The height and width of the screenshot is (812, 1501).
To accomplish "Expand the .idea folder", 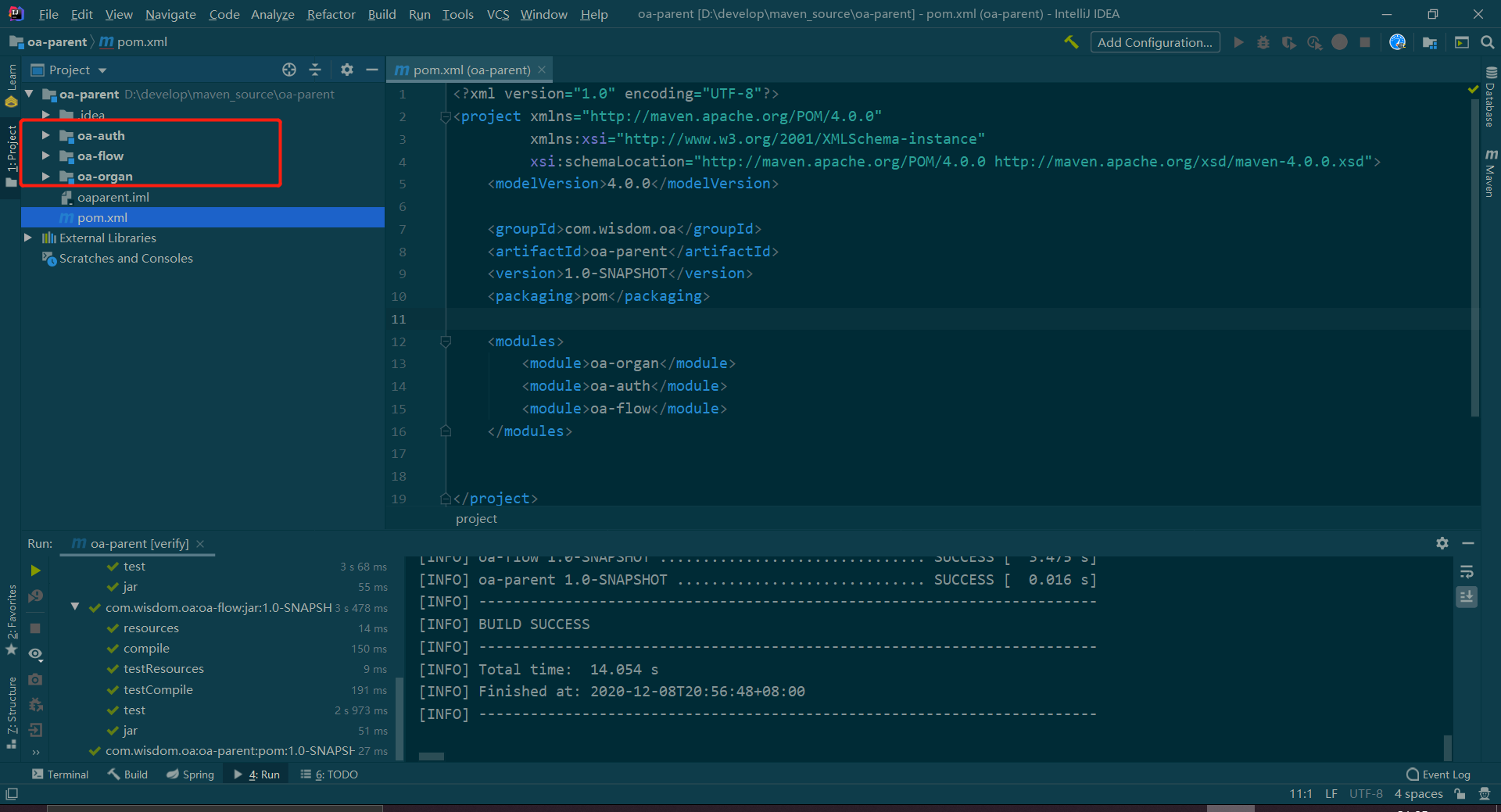I will (46, 114).
